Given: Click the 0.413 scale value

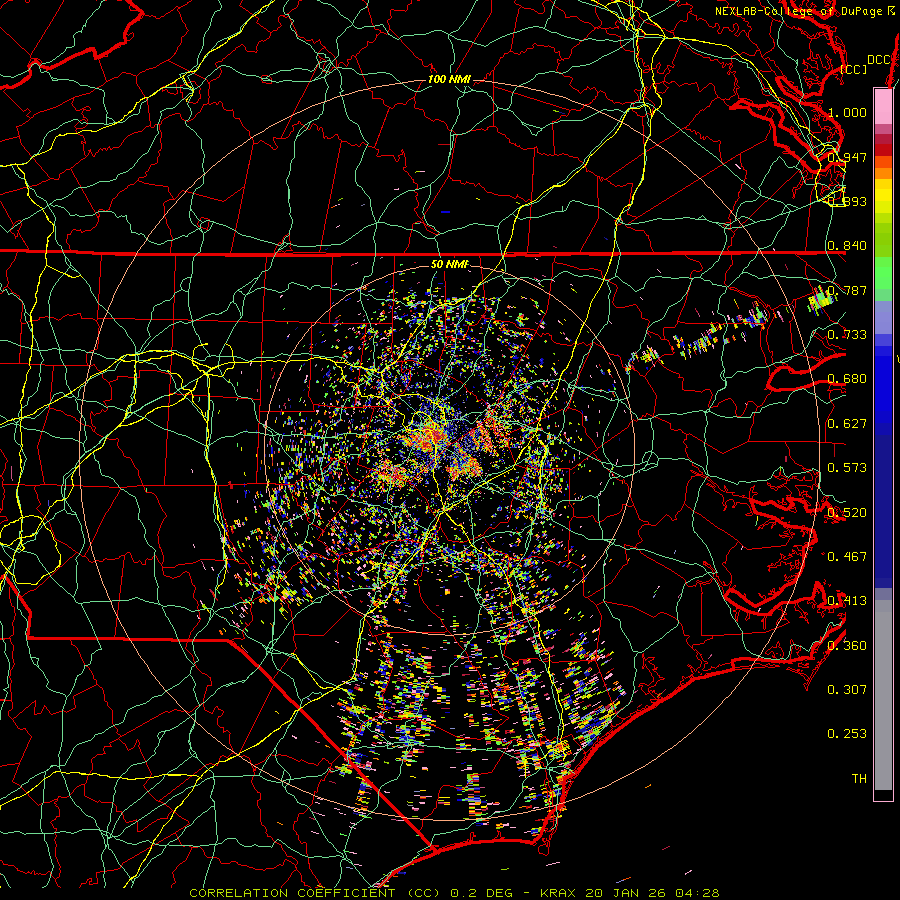Looking at the screenshot, I should pos(847,601).
